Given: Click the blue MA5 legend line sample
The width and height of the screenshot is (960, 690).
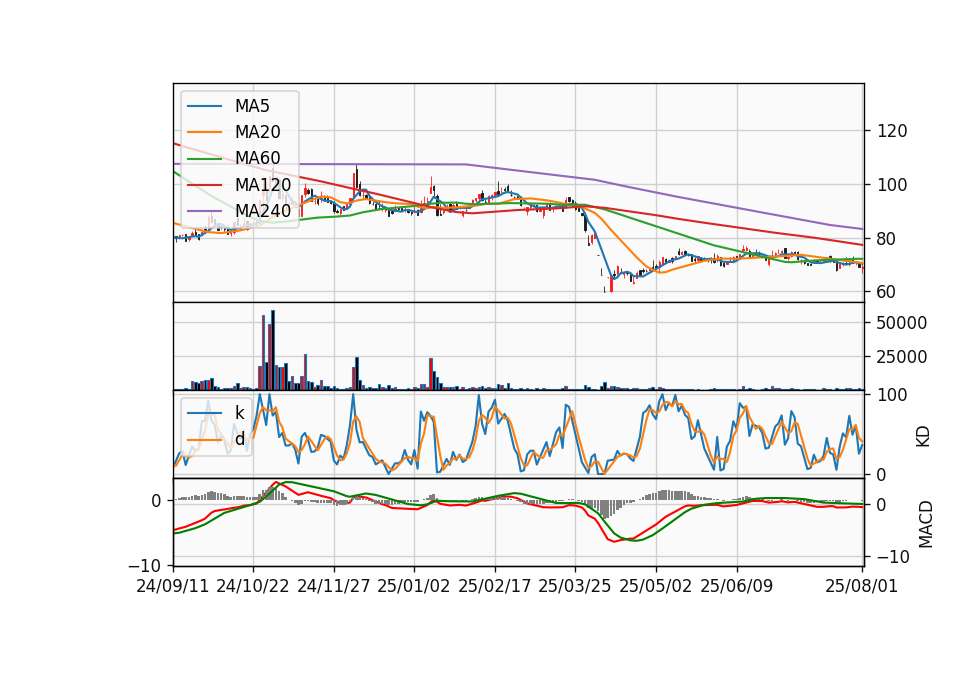Looking at the screenshot, I should coord(204,107).
